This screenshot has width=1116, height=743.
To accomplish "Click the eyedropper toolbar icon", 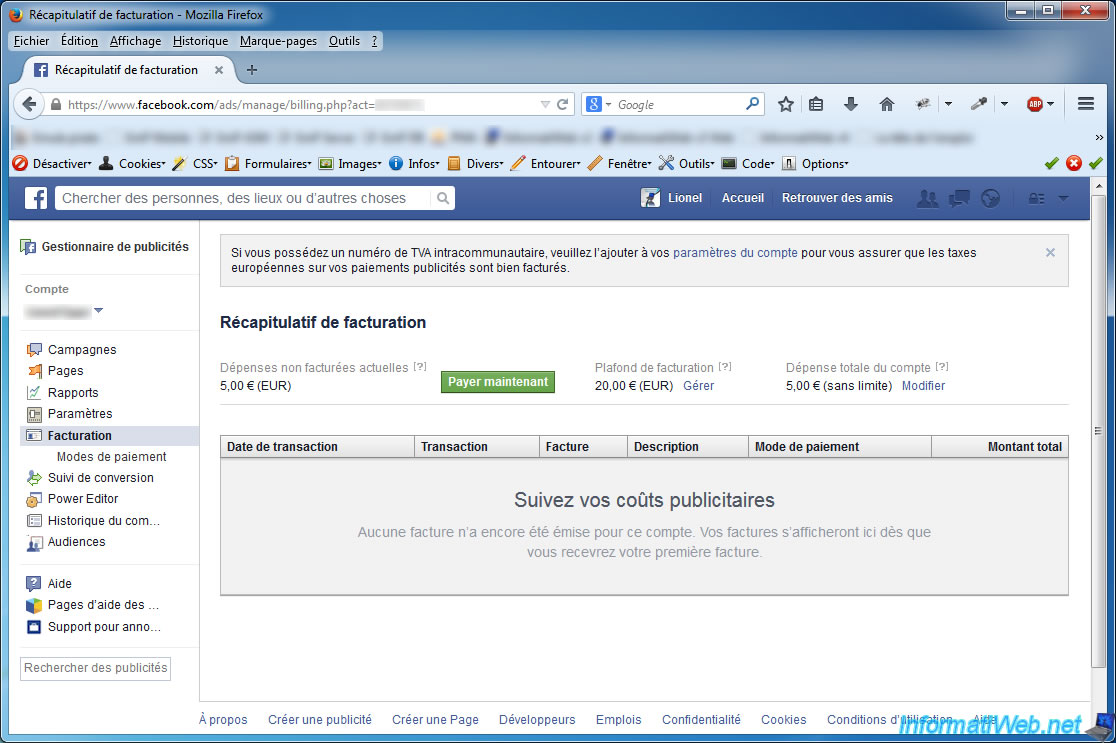I will click(x=979, y=105).
